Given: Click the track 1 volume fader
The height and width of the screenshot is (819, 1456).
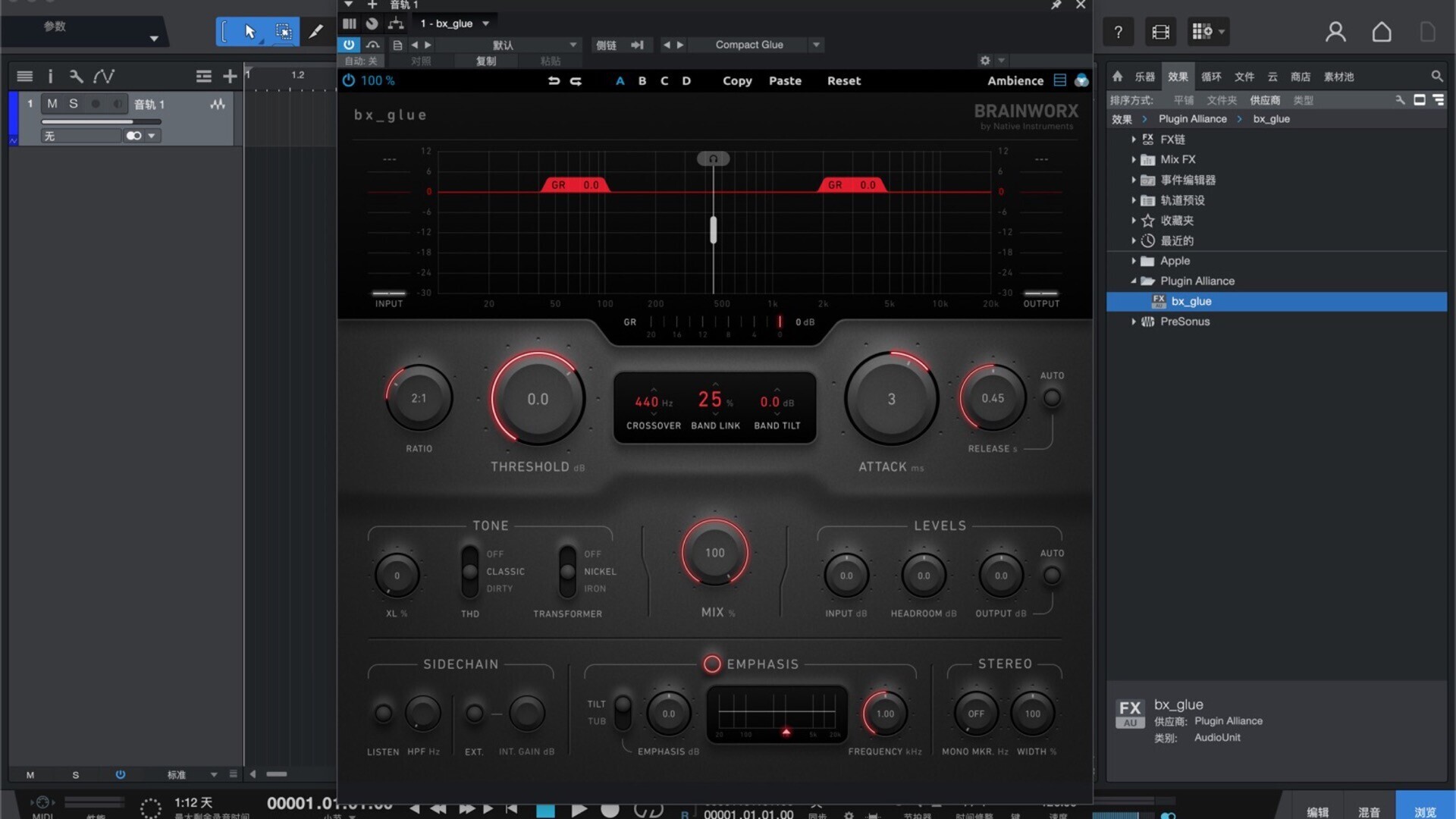Looking at the screenshot, I should tap(102, 121).
